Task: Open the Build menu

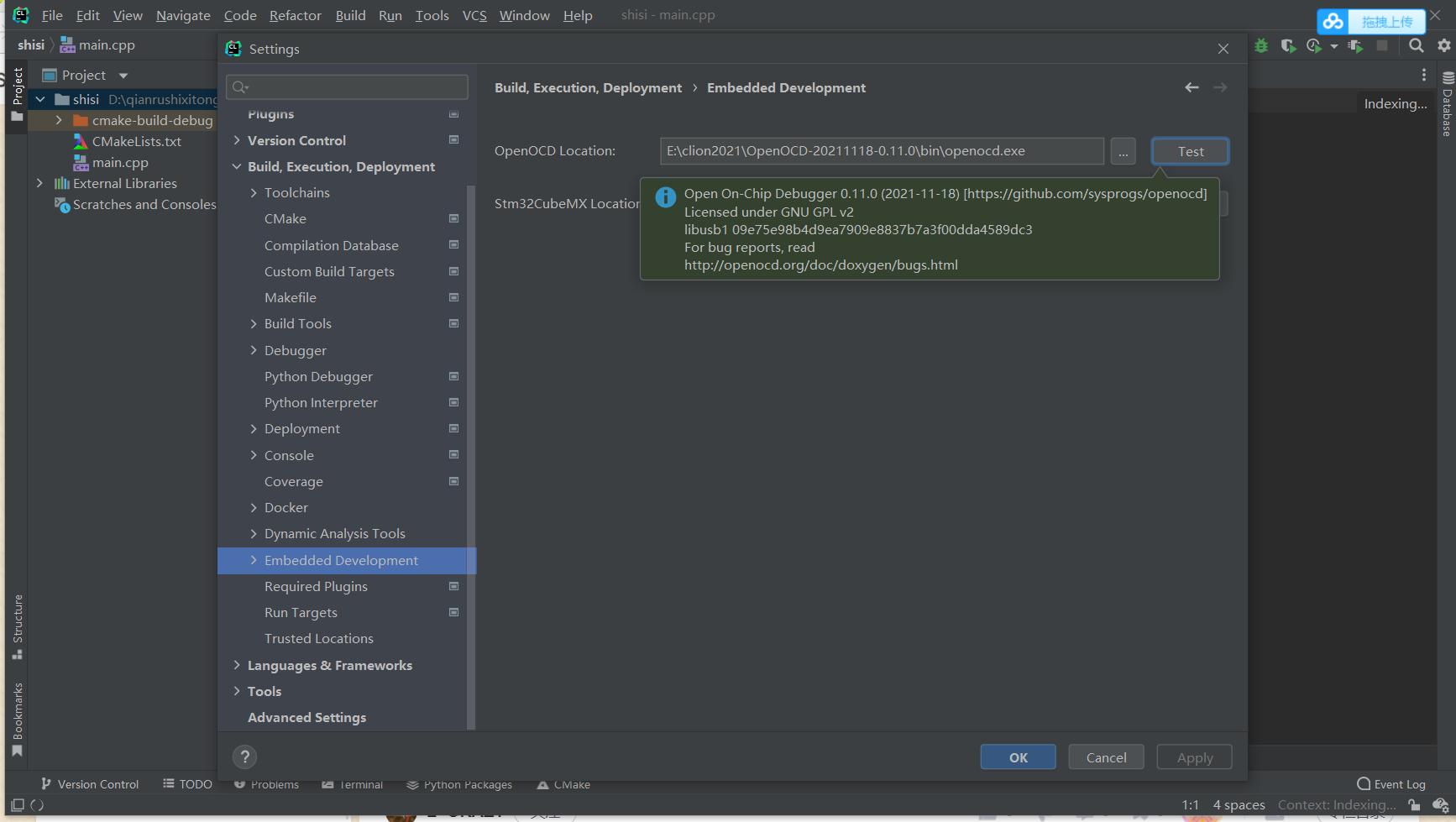Action: pyautogui.click(x=350, y=15)
